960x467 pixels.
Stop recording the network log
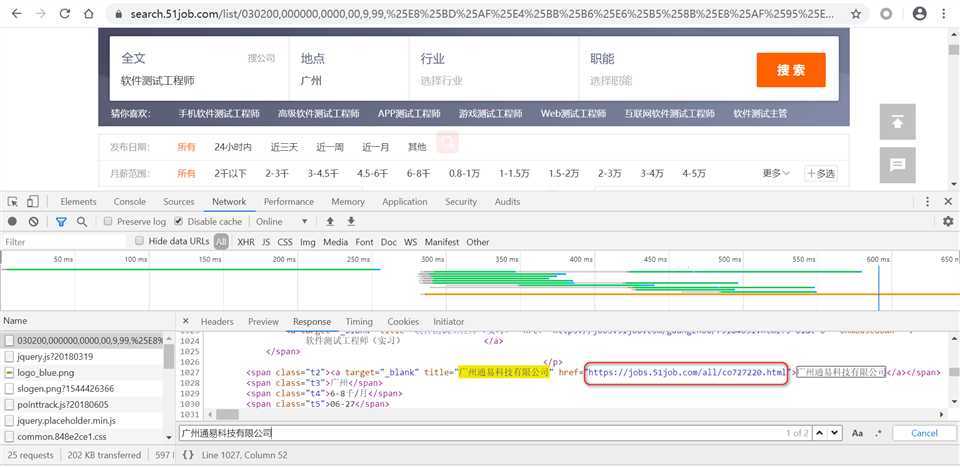click(12, 222)
